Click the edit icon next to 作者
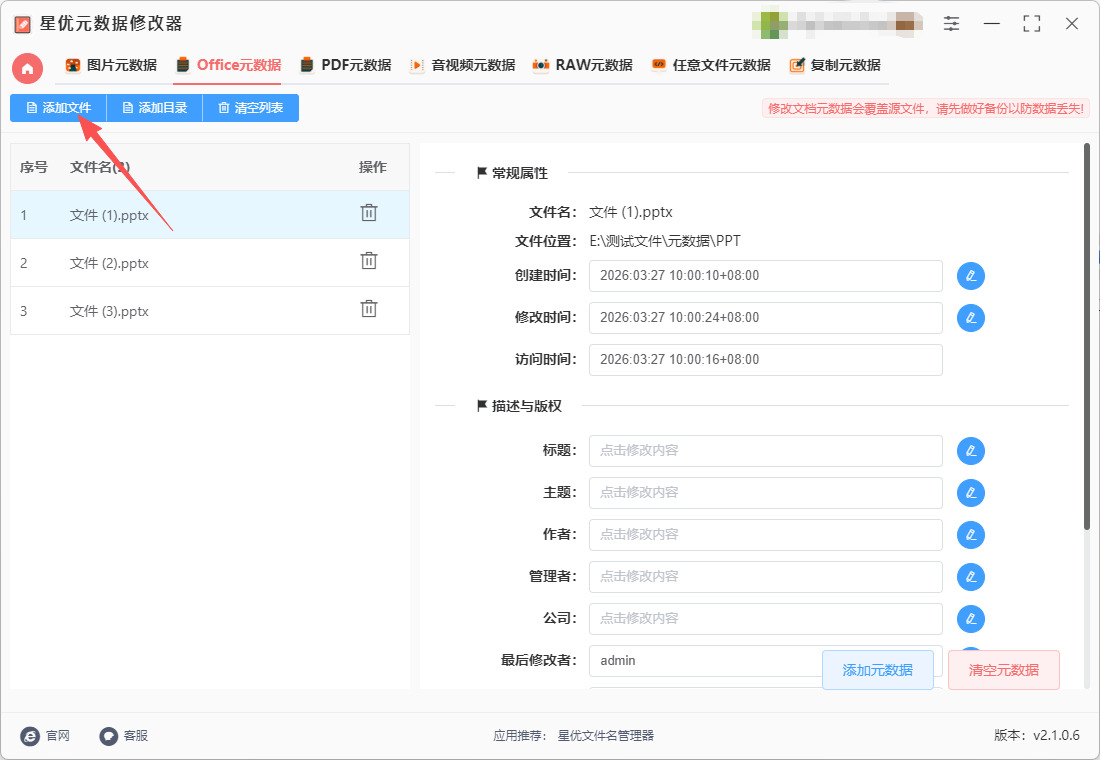Screen dimensions: 1100x760 (970, 535)
